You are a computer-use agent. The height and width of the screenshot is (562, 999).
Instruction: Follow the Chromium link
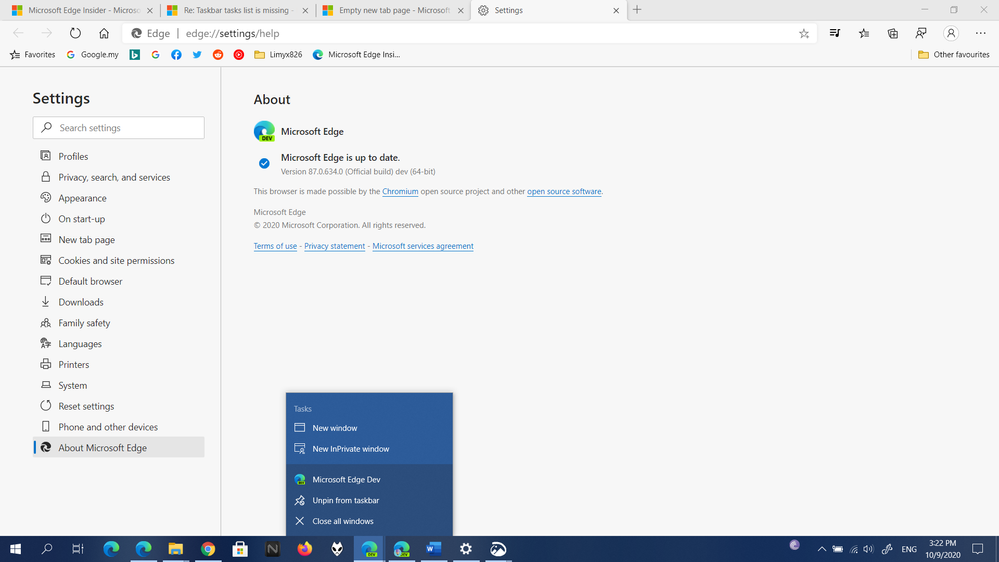pyautogui.click(x=400, y=191)
